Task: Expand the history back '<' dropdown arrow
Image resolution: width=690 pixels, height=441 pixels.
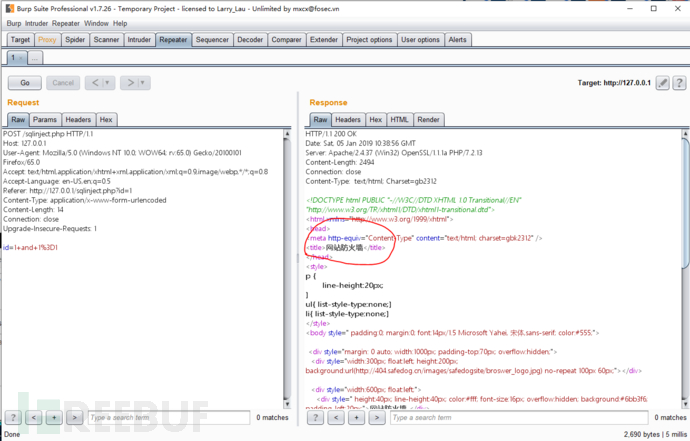Action: point(107,83)
